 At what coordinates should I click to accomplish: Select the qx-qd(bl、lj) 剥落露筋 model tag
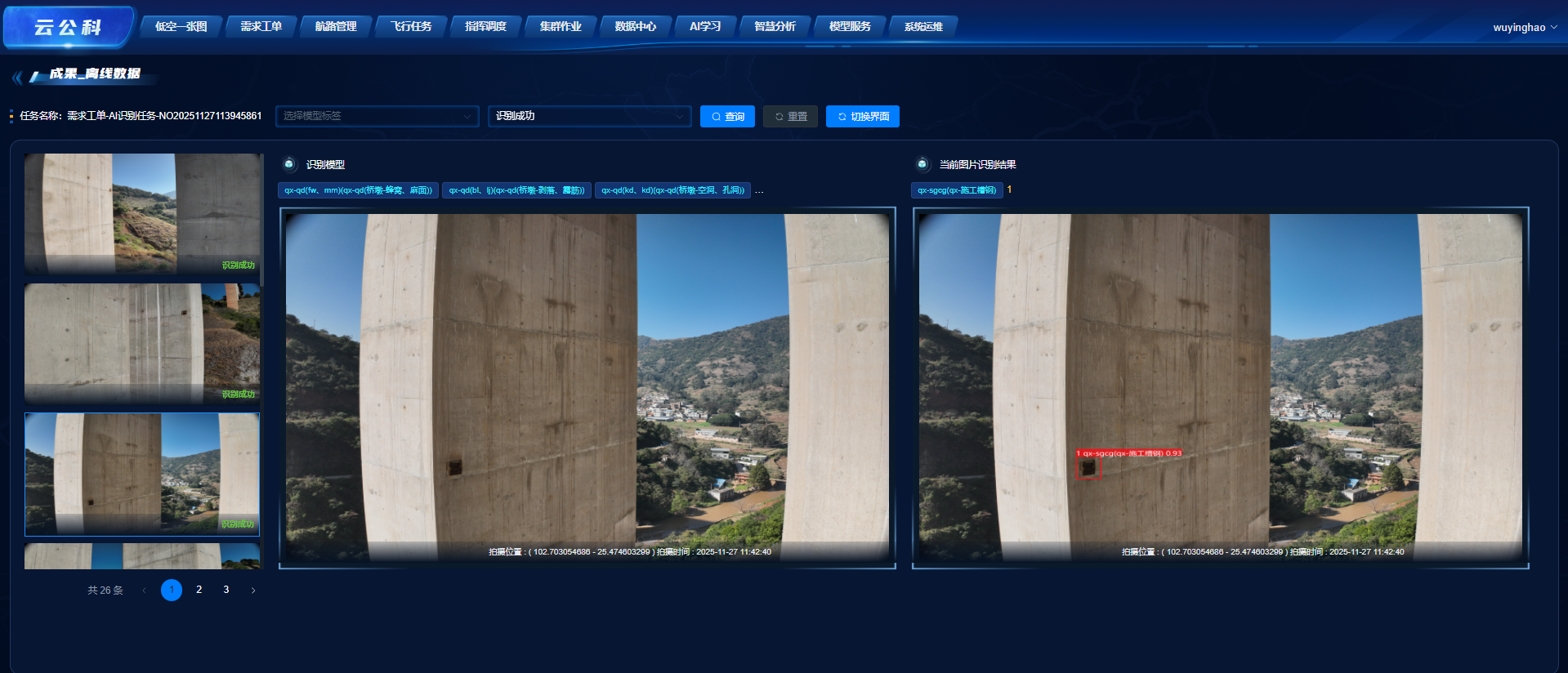click(516, 190)
